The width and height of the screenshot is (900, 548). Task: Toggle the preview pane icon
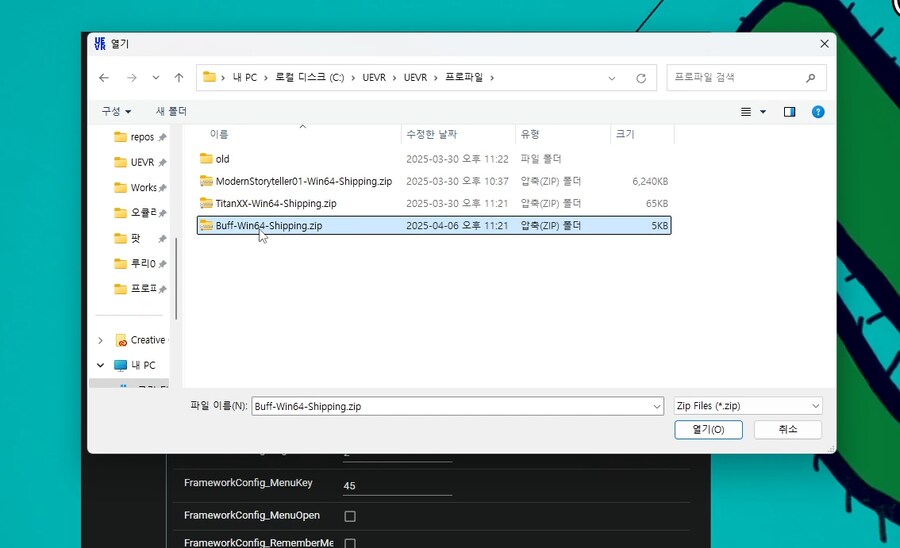pos(789,112)
